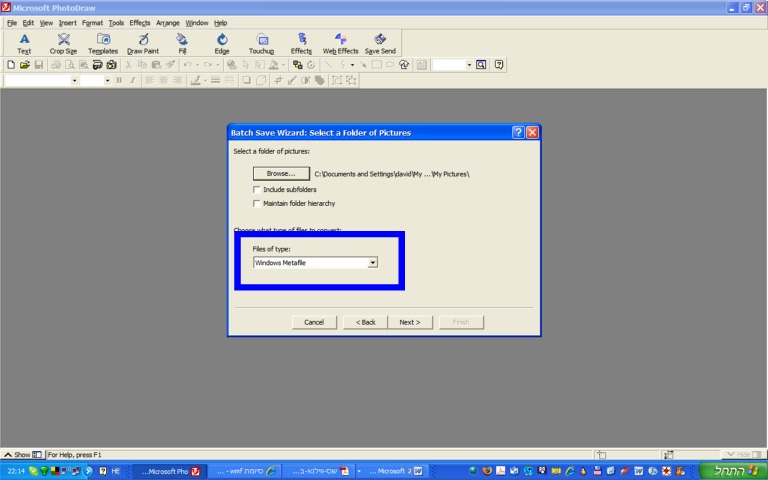Screen dimensions: 768x480
Task: Open the Web Effects visual menu
Action: point(340,43)
